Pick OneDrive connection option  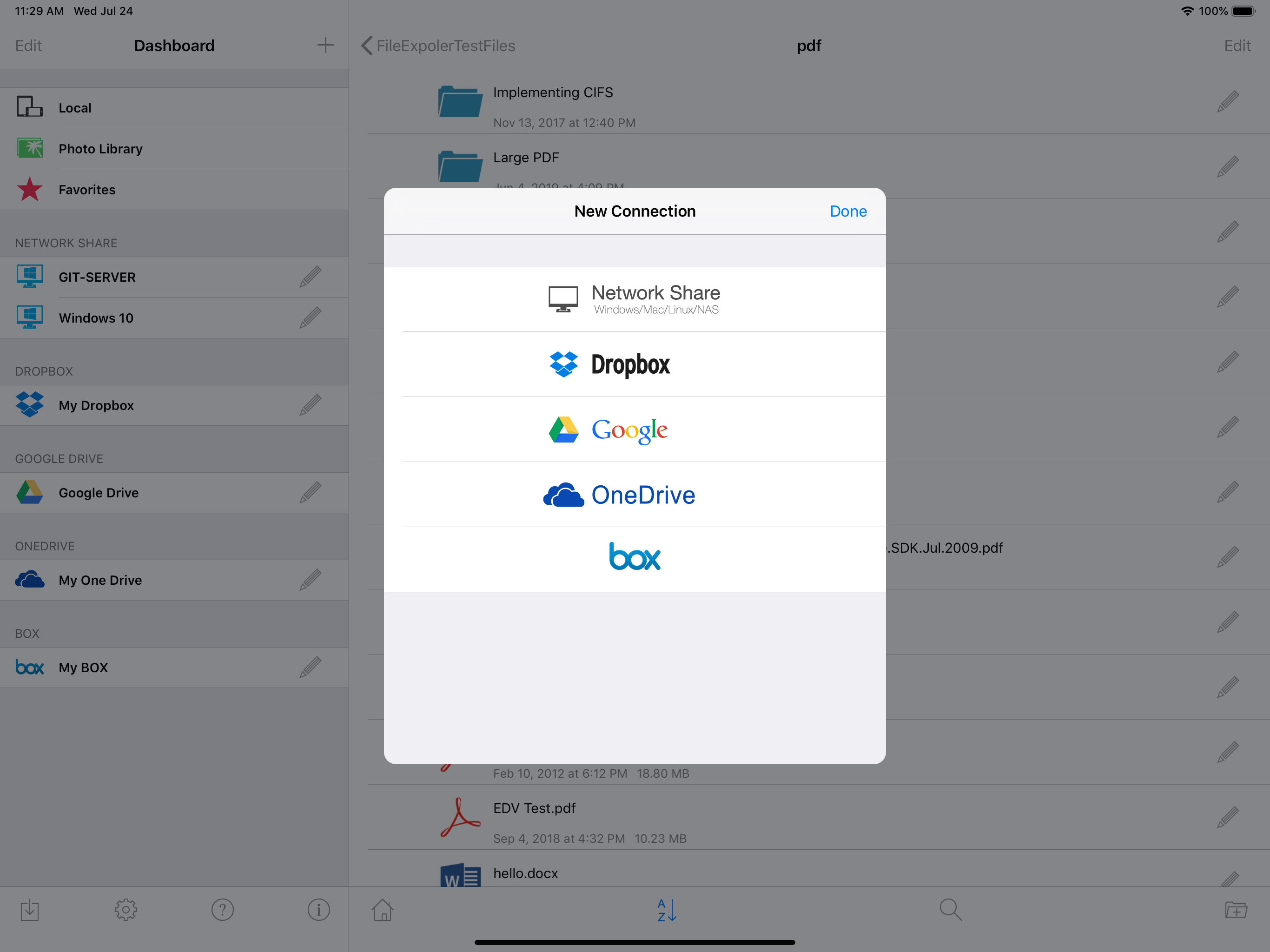click(635, 495)
